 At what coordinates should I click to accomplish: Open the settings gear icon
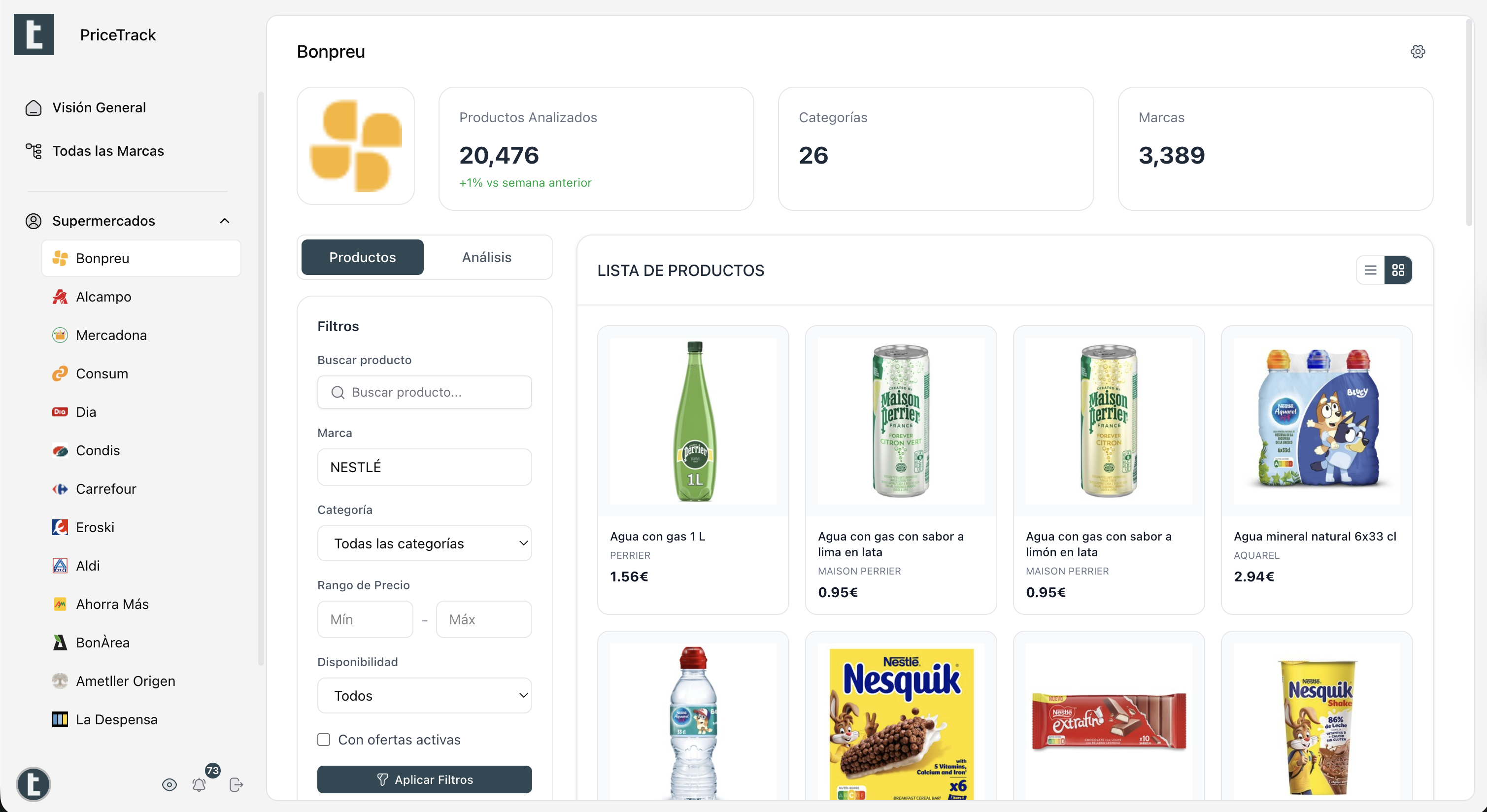(1417, 52)
